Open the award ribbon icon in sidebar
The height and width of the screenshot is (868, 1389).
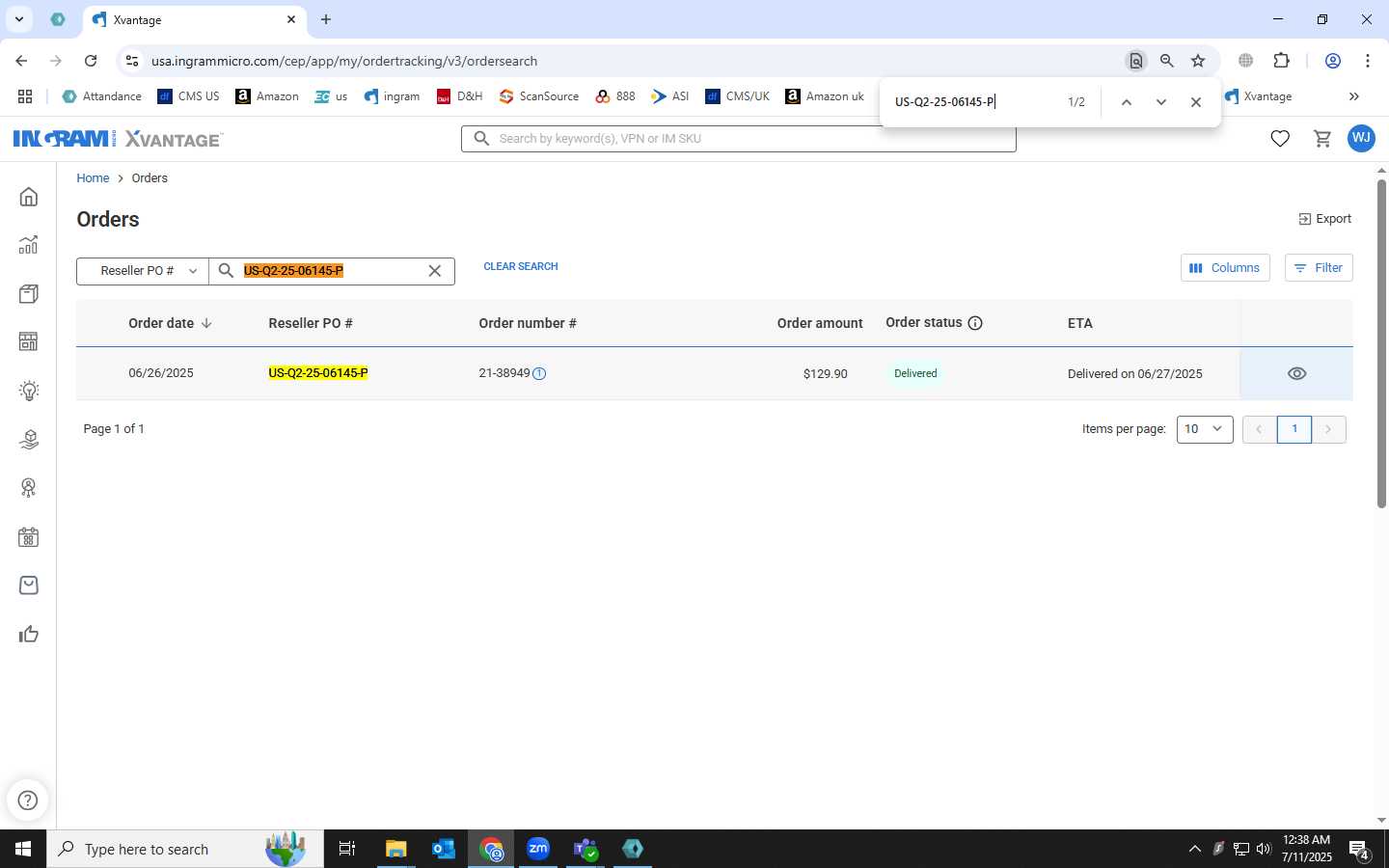29,488
